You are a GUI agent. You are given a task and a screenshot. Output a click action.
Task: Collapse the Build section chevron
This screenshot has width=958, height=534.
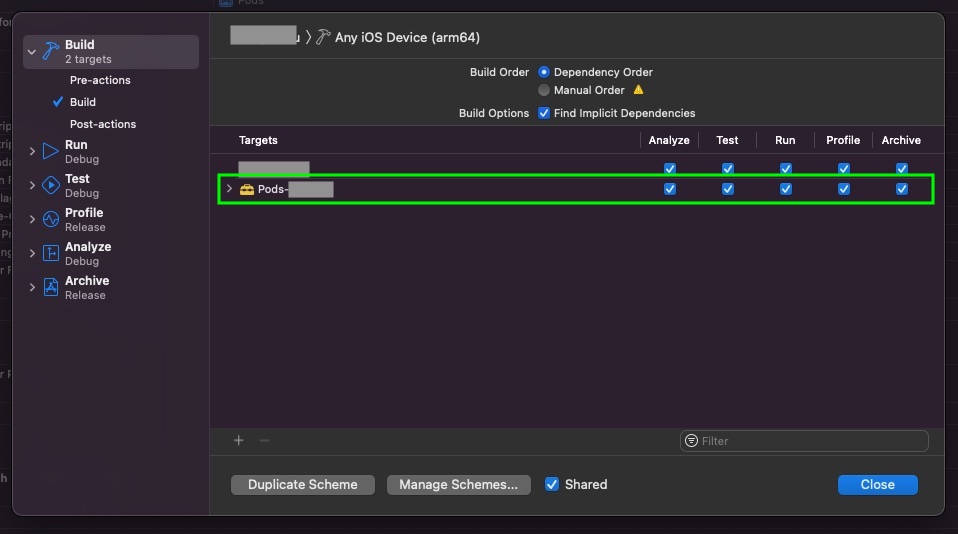pyautogui.click(x=32, y=51)
